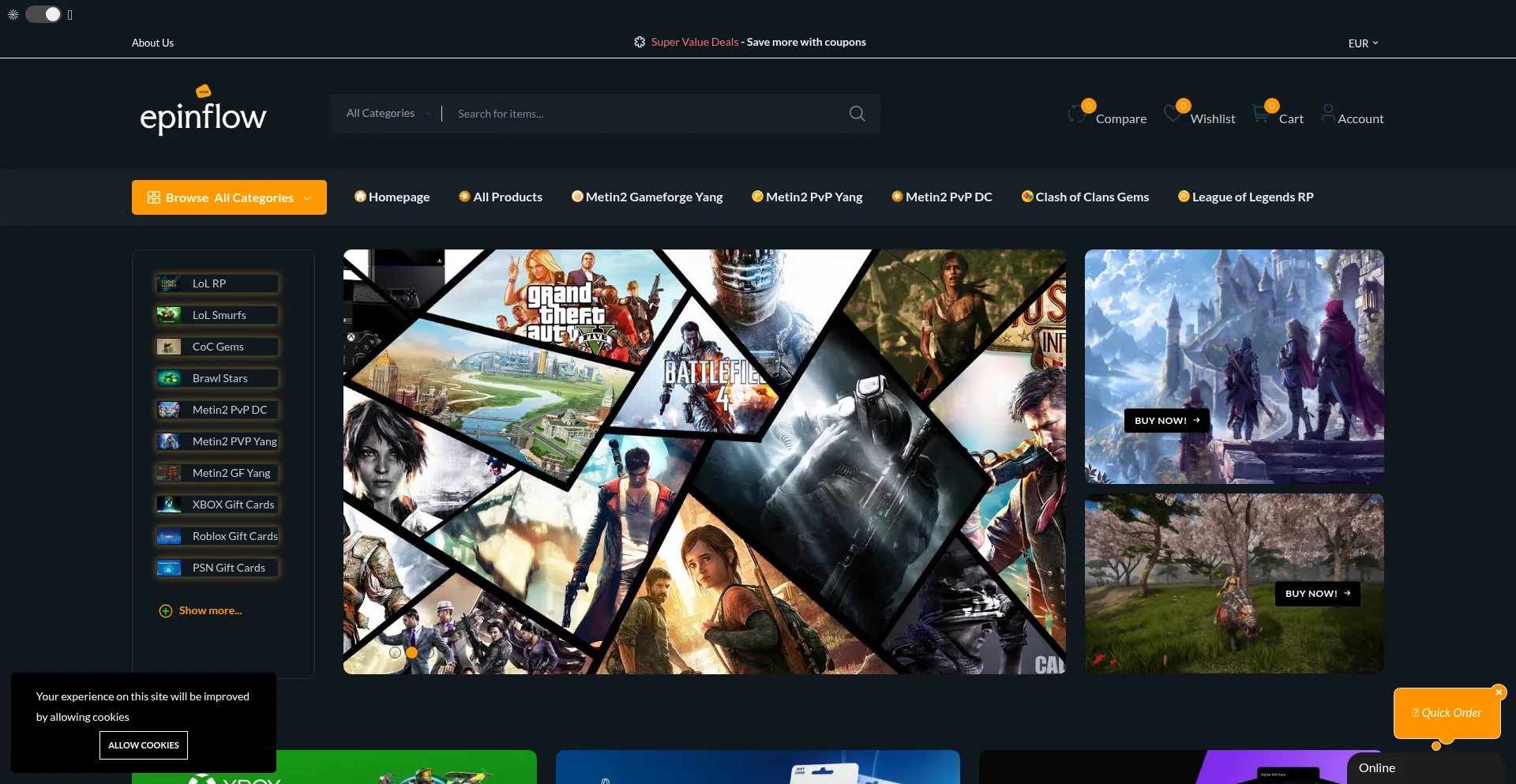This screenshot has width=1516, height=784.
Task: Open Clash of Clans Gems navigation item
Action: (x=1085, y=197)
